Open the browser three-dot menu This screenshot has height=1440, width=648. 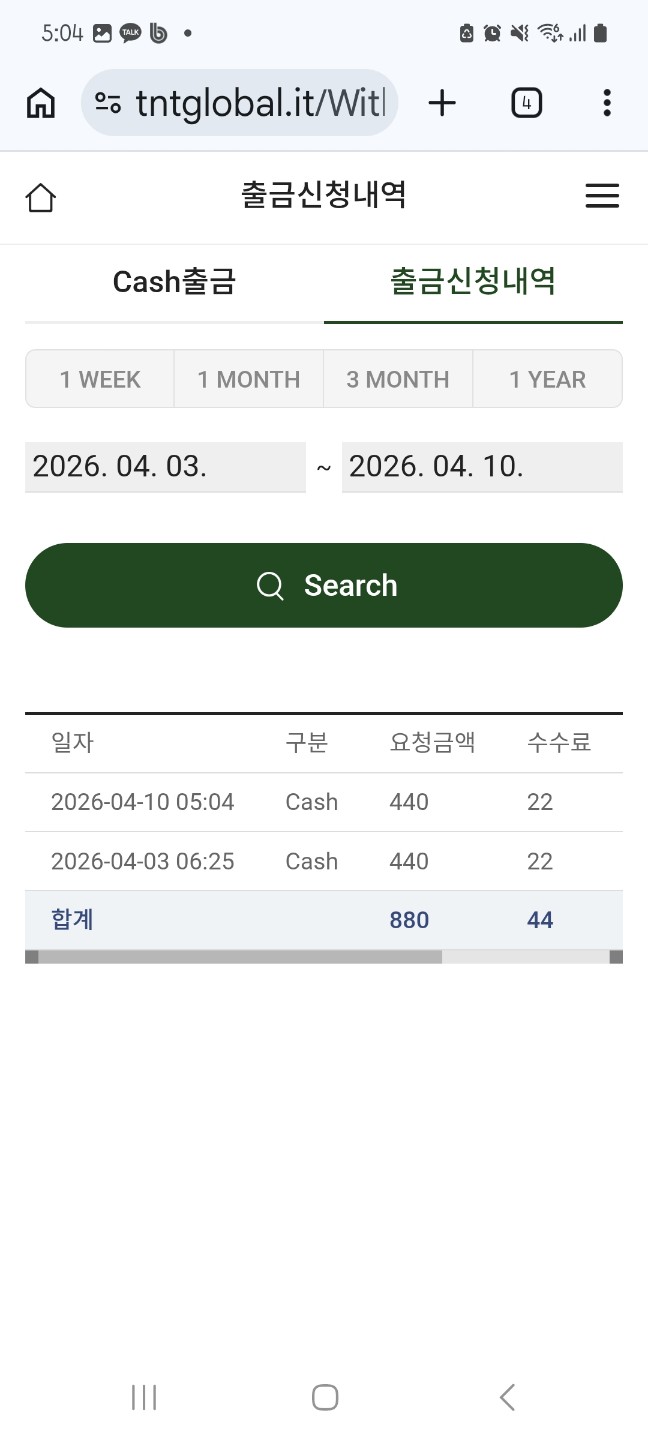(x=606, y=103)
